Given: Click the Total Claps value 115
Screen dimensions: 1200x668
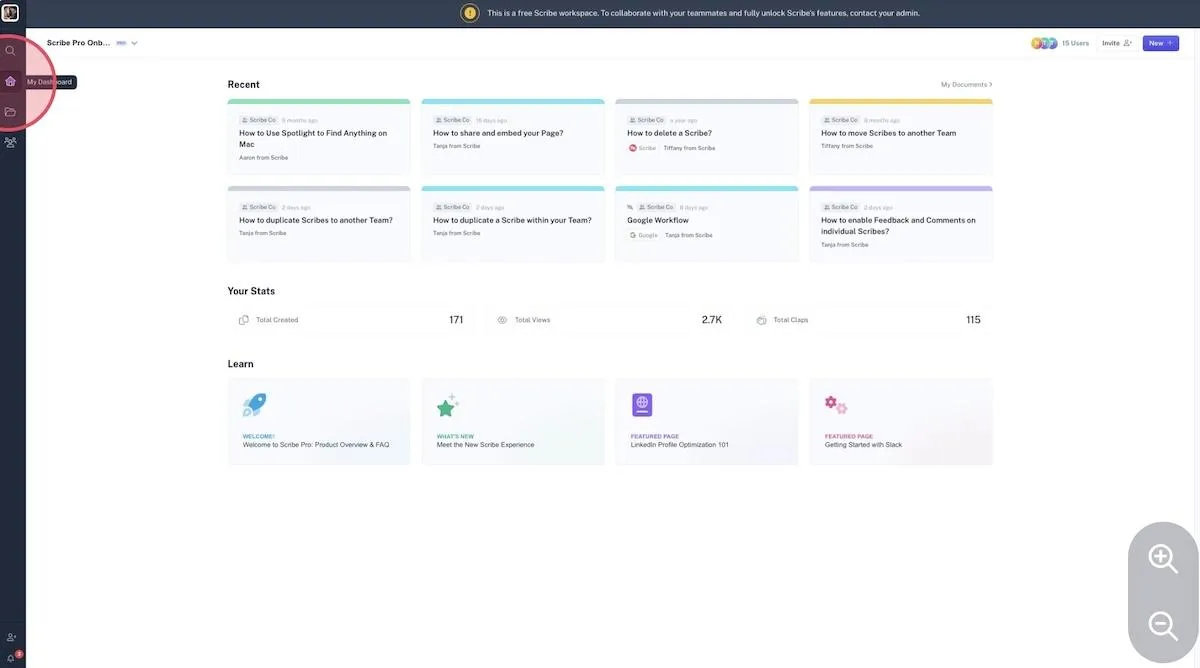Looking at the screenshot, I should (973, 320).
